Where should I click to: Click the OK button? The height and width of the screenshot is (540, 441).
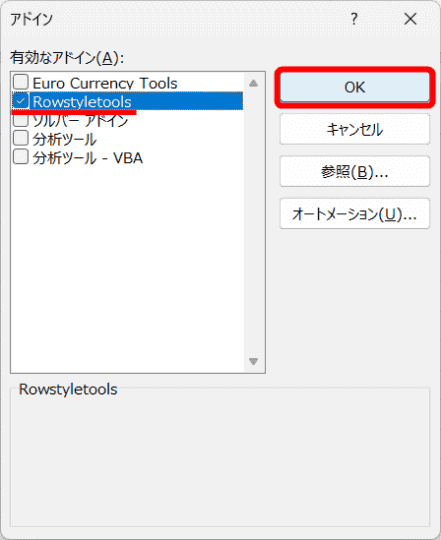pos(355,87)
